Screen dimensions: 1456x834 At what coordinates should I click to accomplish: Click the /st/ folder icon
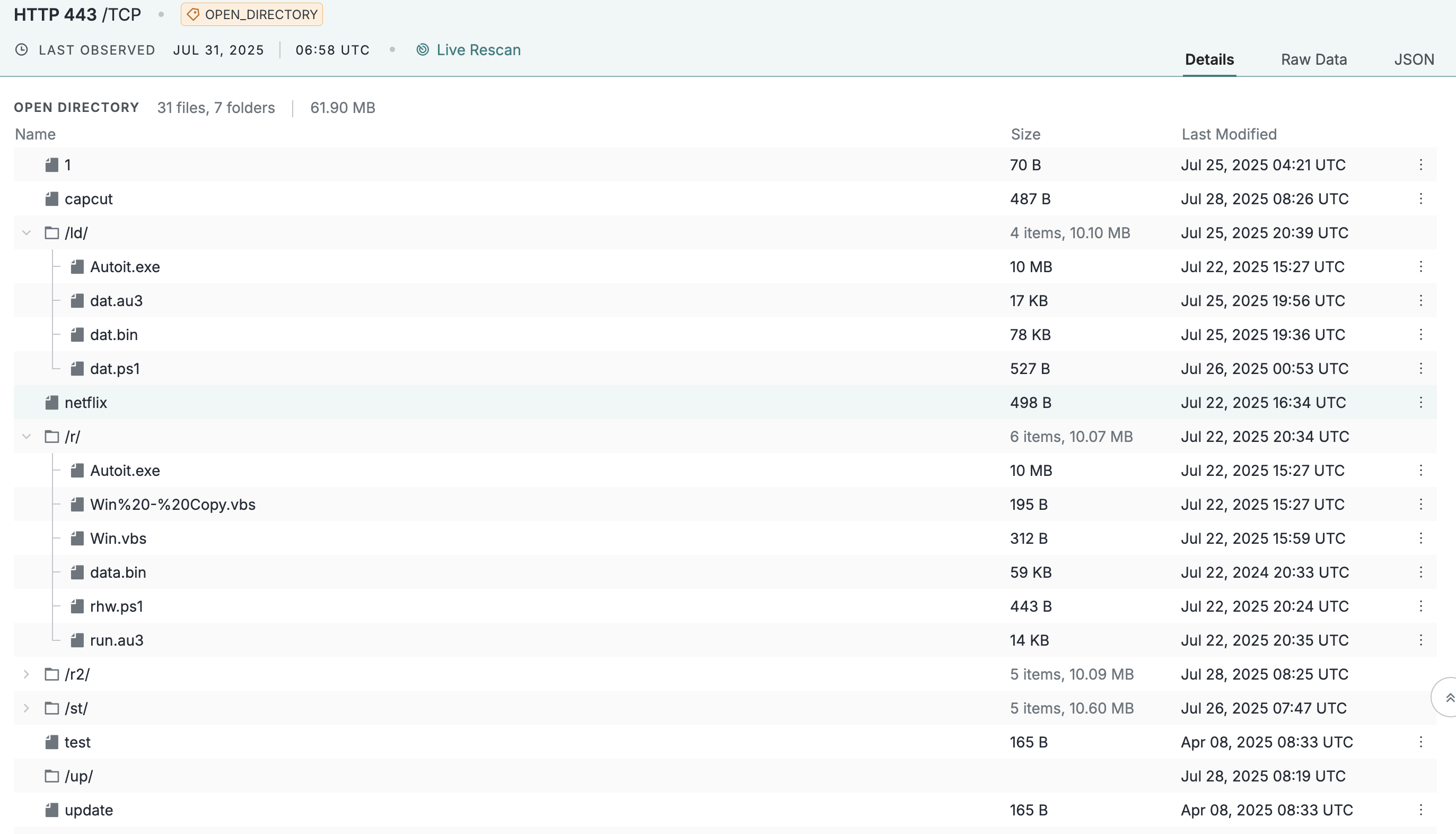[51, 708]
